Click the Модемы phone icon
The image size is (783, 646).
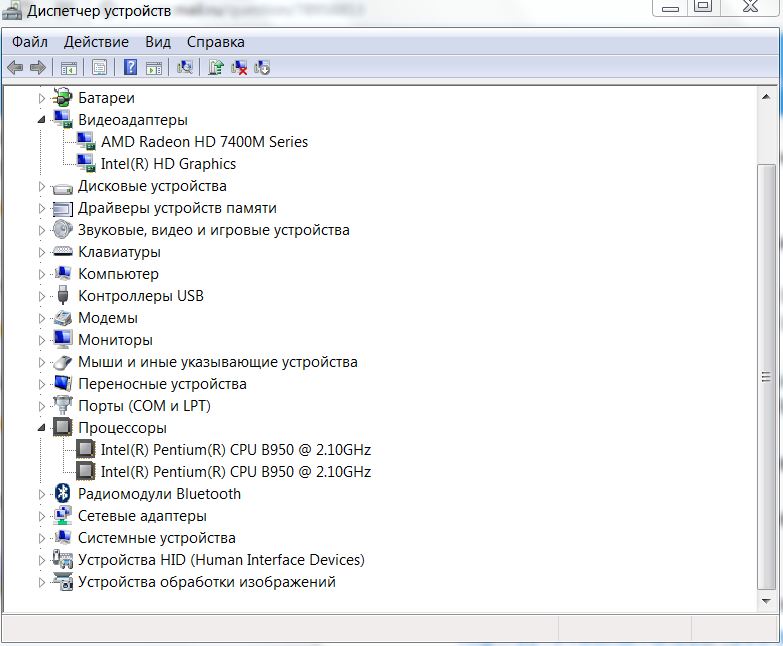[62, 318]
